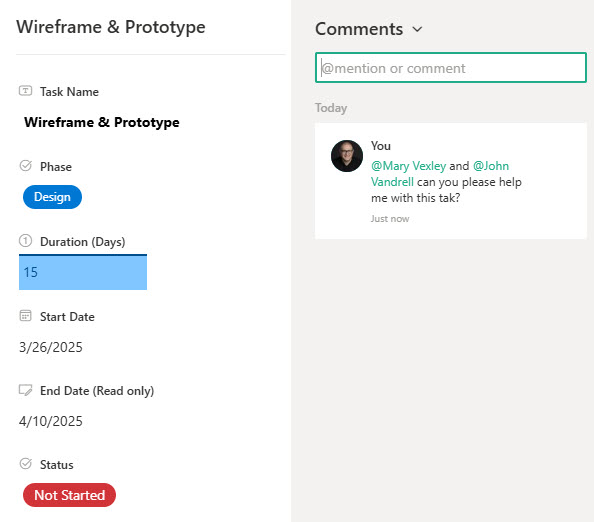This screenshot has width=594, height=522.
Task: Select the Start Date value 3/26/2025
Action: click(x=51, y=347)
